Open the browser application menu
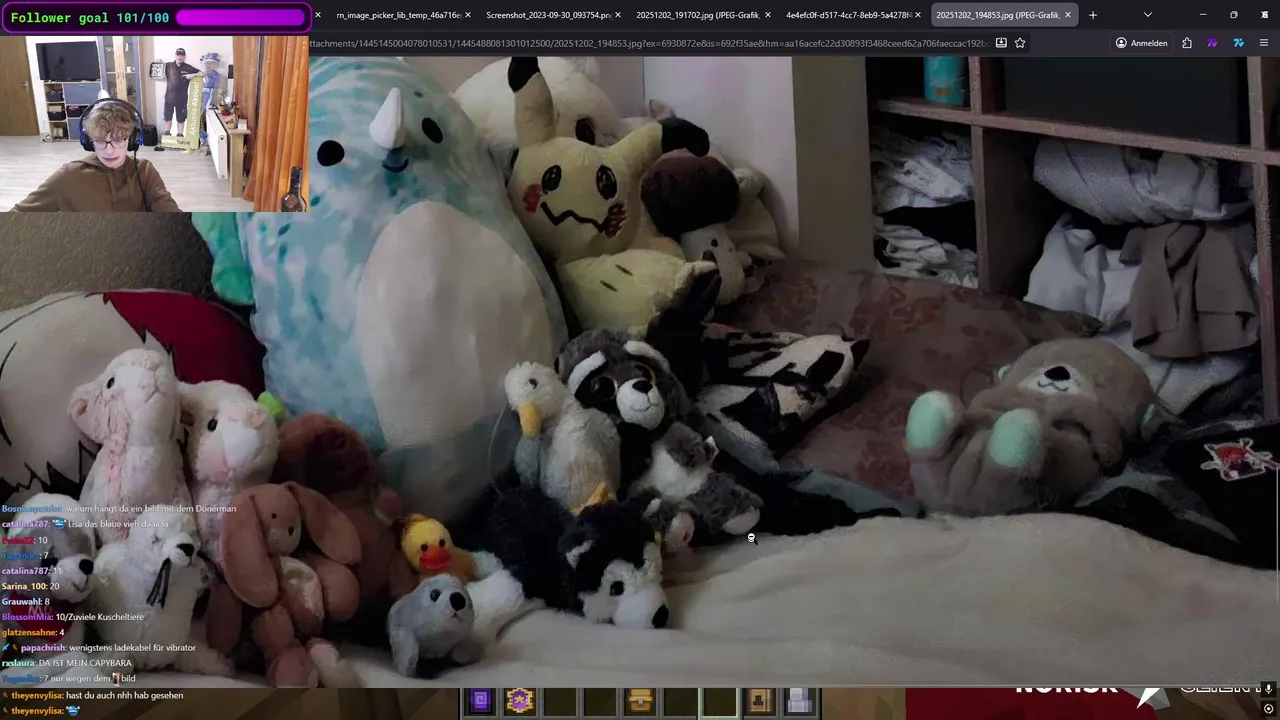This screenshot has width=1280, height=720. [x=1264, y=43]
